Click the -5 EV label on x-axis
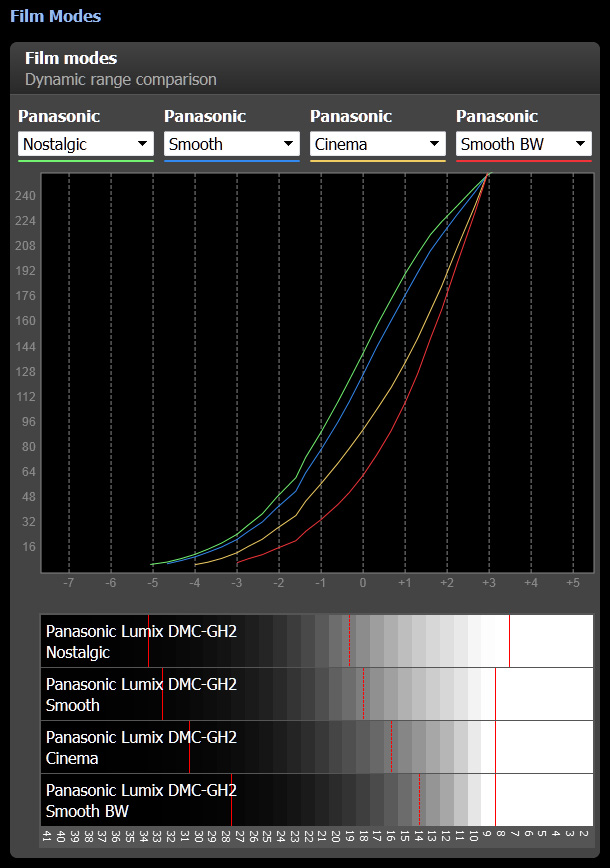 [x=153, y=583]
